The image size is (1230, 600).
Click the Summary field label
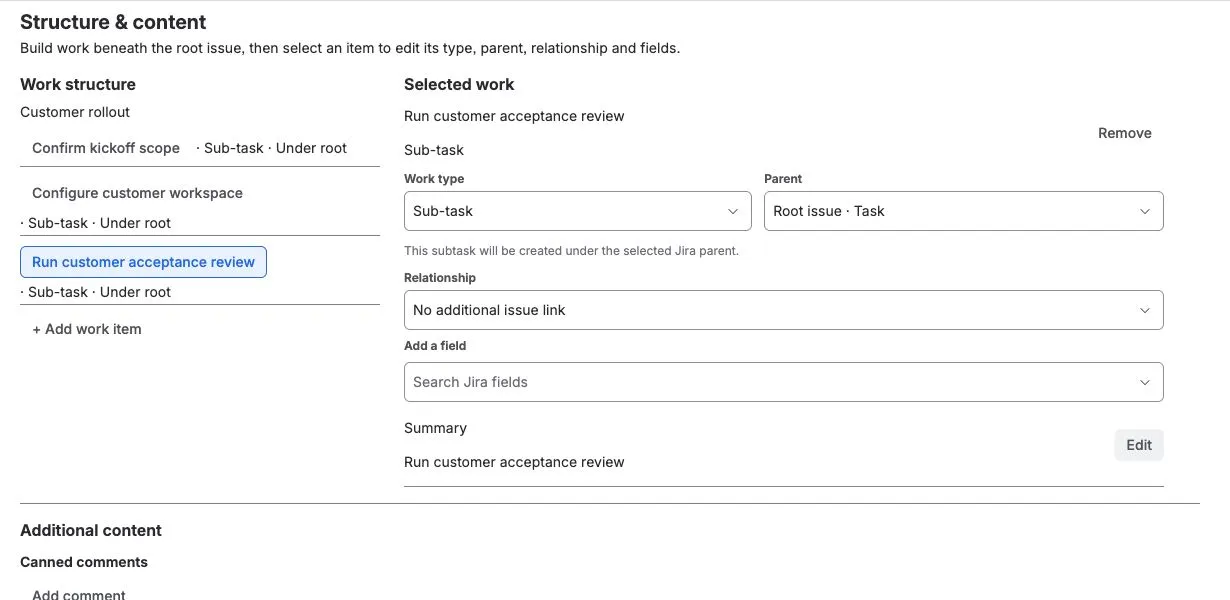435,428
